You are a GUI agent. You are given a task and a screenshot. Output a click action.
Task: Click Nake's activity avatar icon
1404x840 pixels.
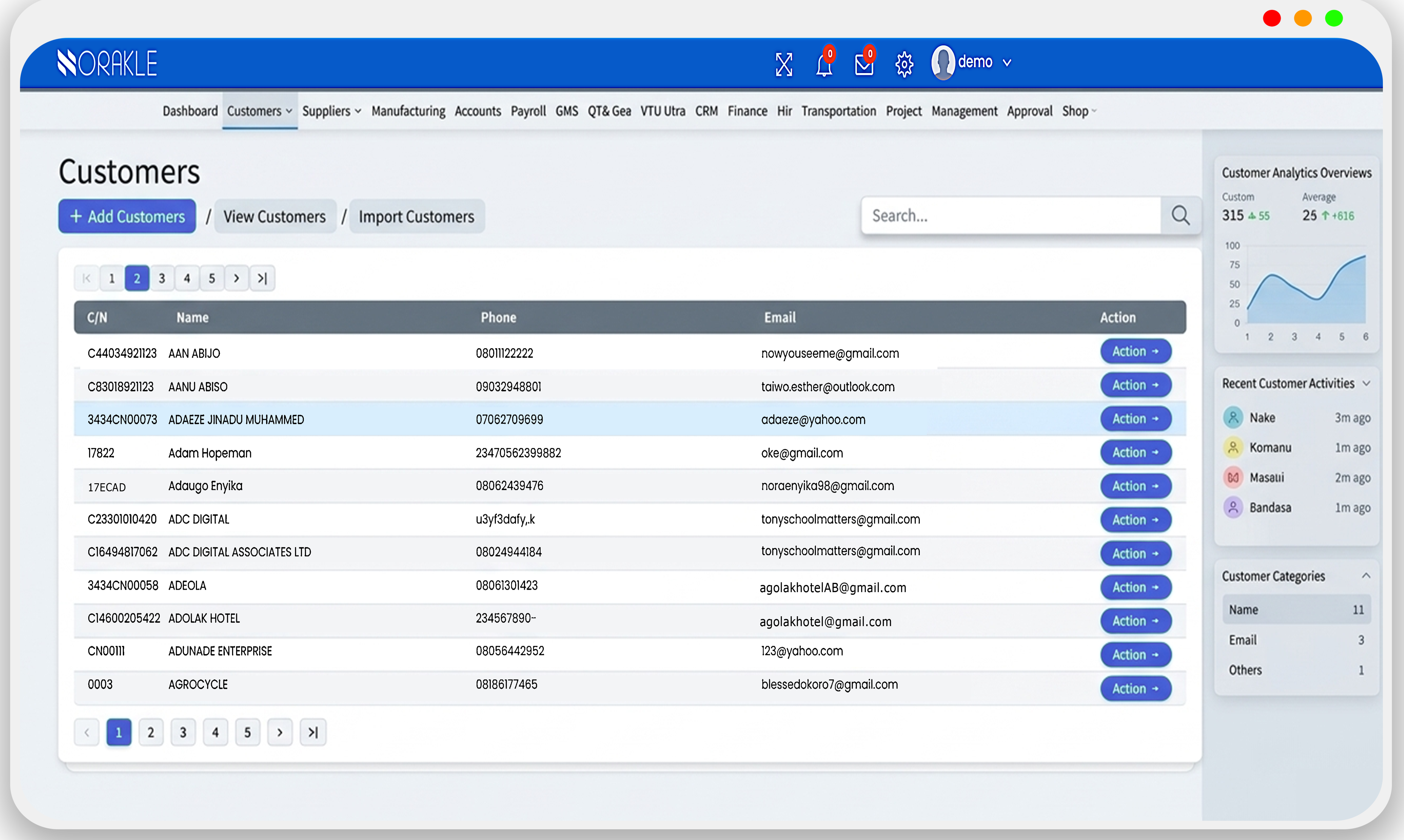tap(1233, 418)
